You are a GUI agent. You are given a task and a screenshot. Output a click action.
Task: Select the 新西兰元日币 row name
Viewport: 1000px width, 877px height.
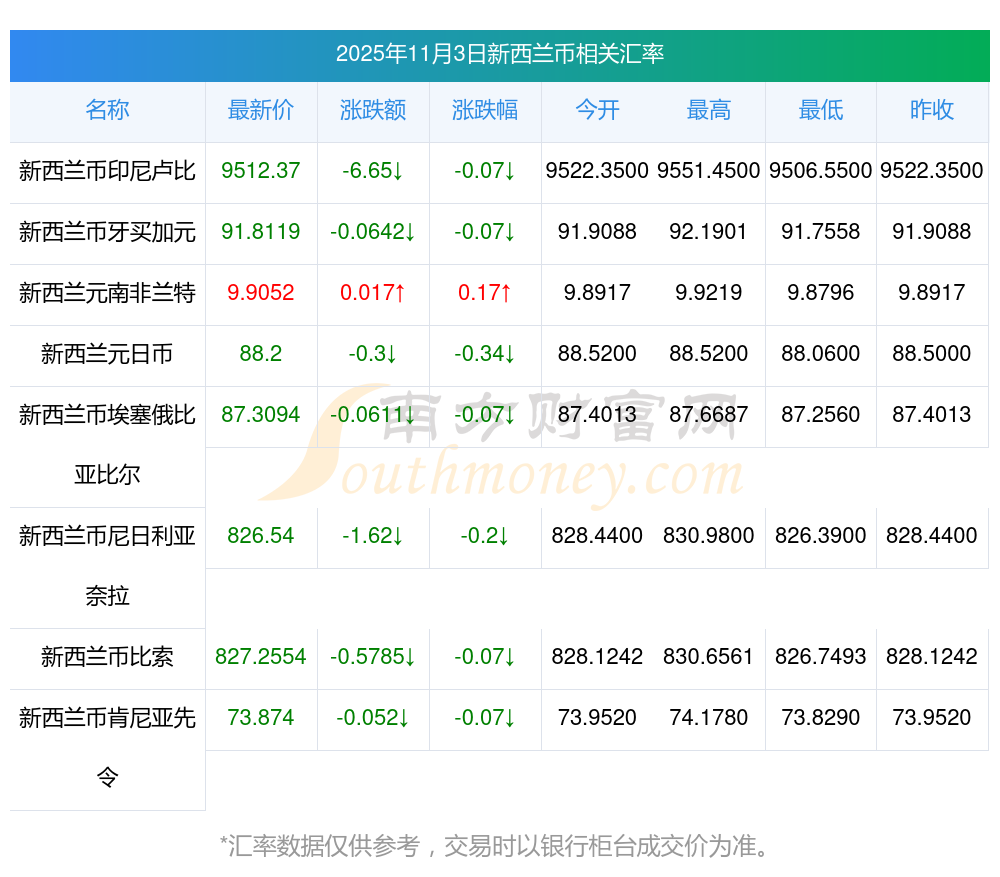107,354
